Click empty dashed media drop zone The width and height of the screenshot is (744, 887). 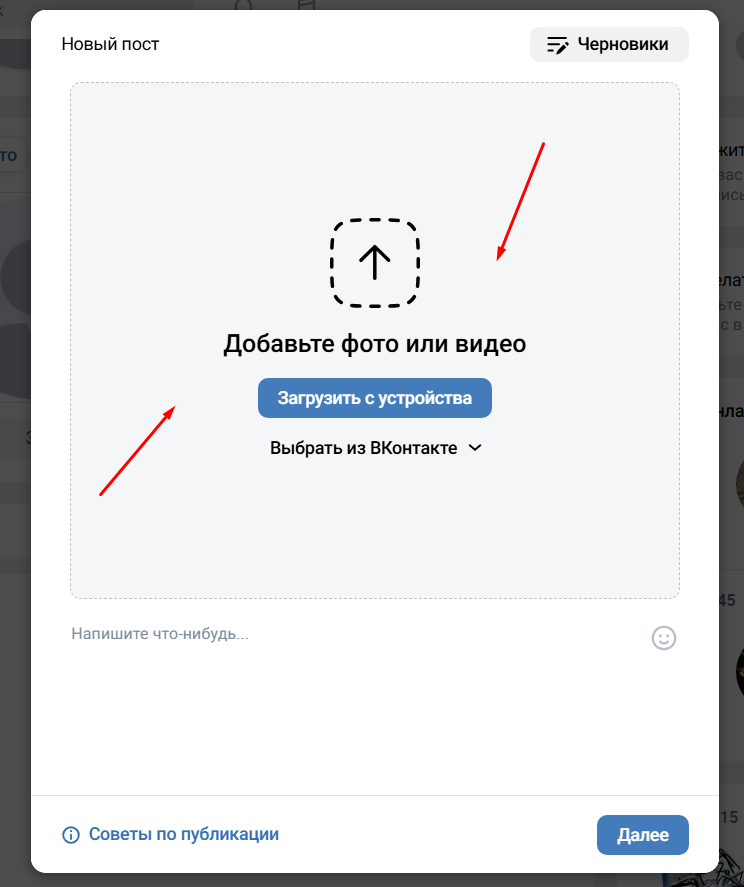(375, 532)
